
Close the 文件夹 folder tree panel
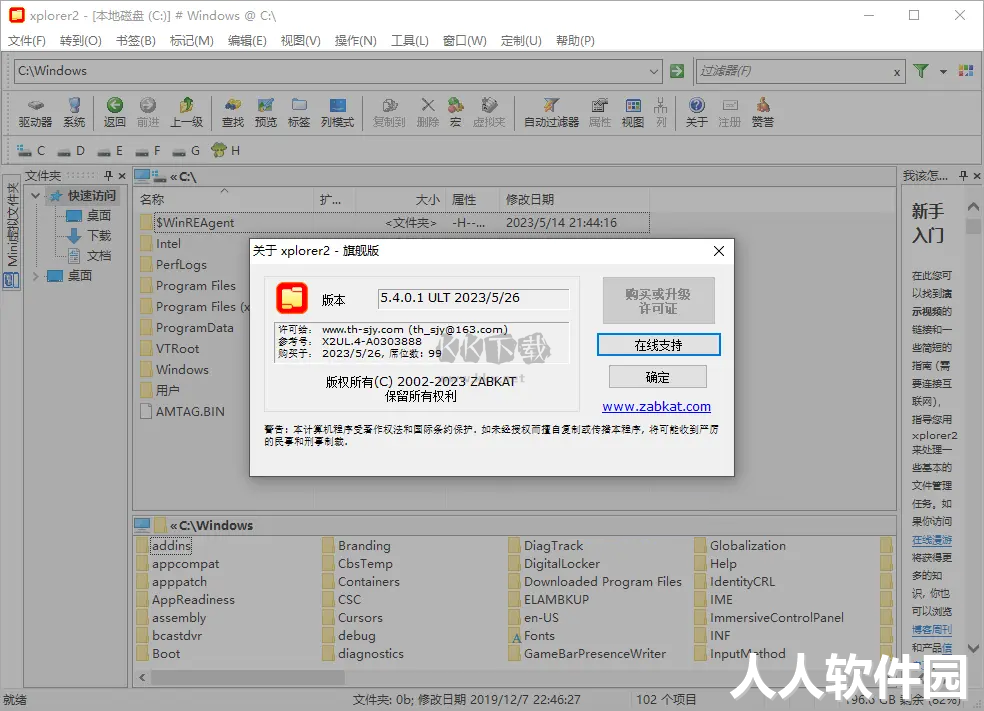click(x=122, y=176)
